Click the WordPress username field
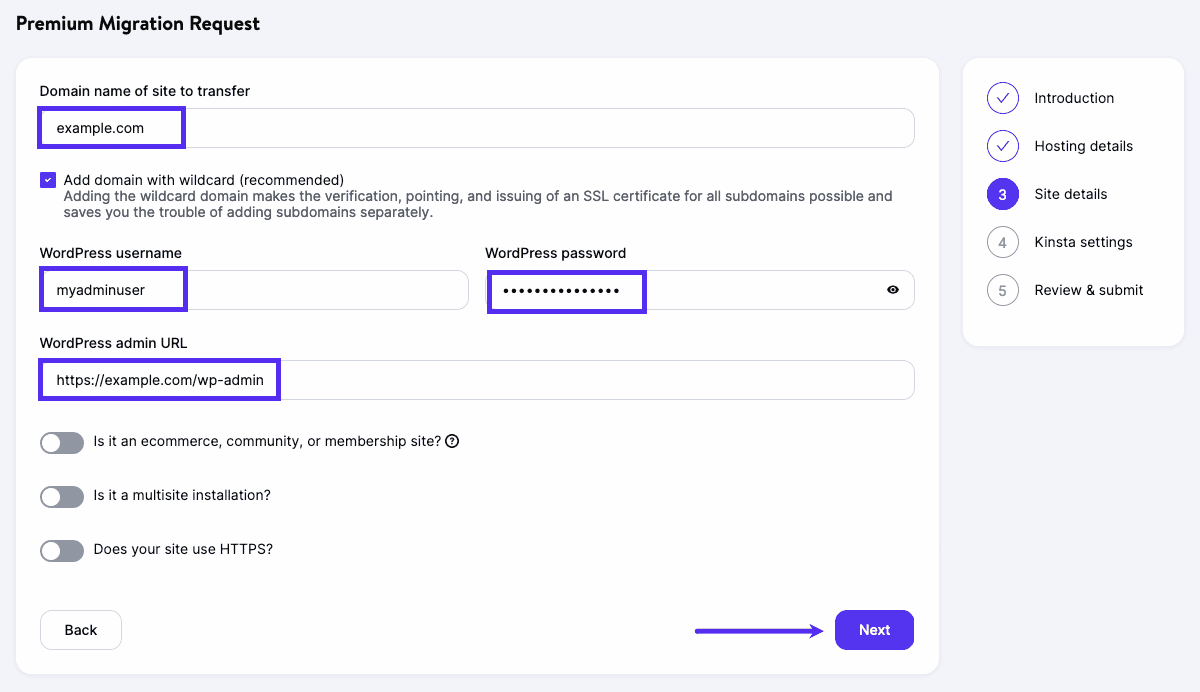This screenshot has height=692, width=1200. (113, 289)
